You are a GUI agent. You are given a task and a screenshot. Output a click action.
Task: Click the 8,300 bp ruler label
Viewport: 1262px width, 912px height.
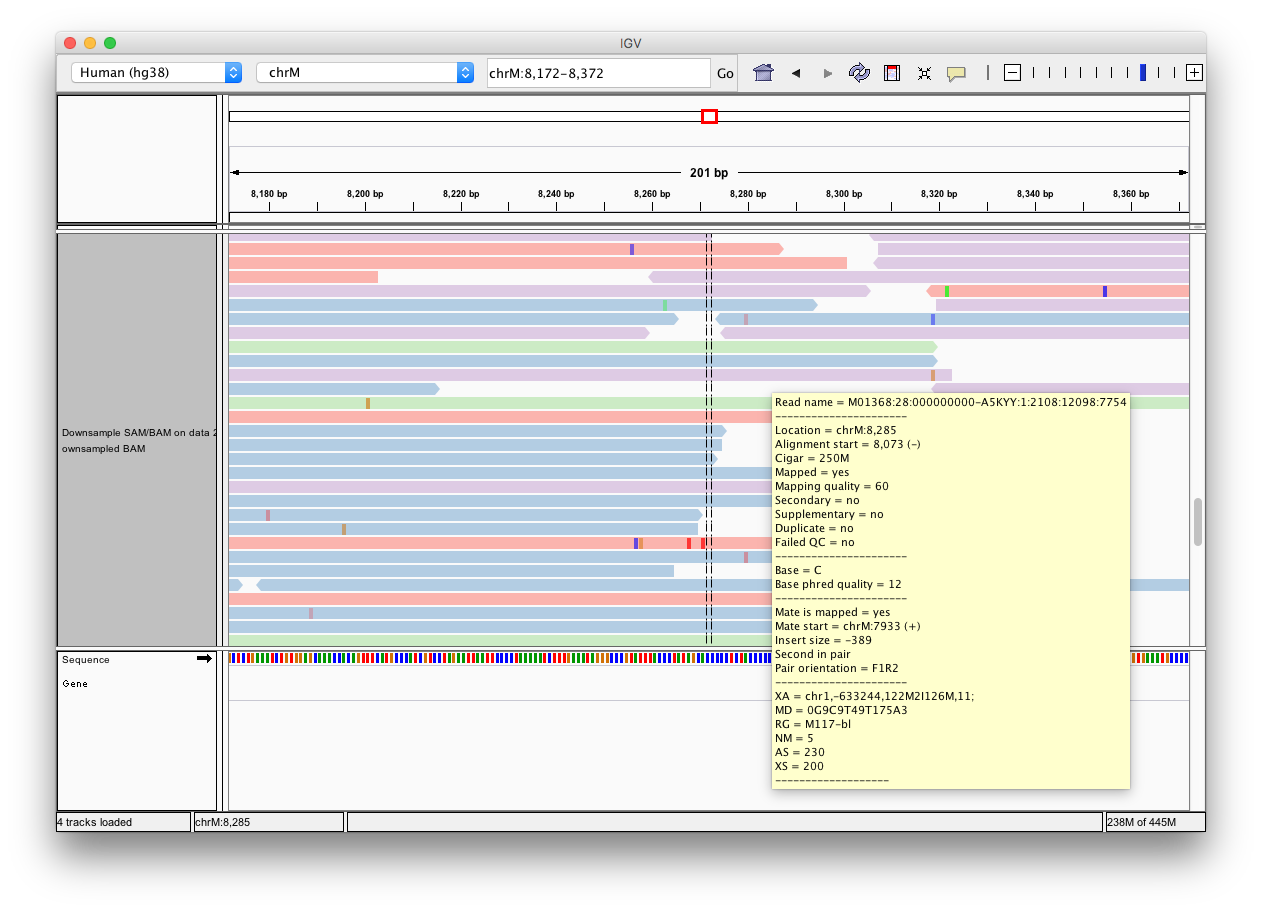pyautogui.click(x=844, y=194)
